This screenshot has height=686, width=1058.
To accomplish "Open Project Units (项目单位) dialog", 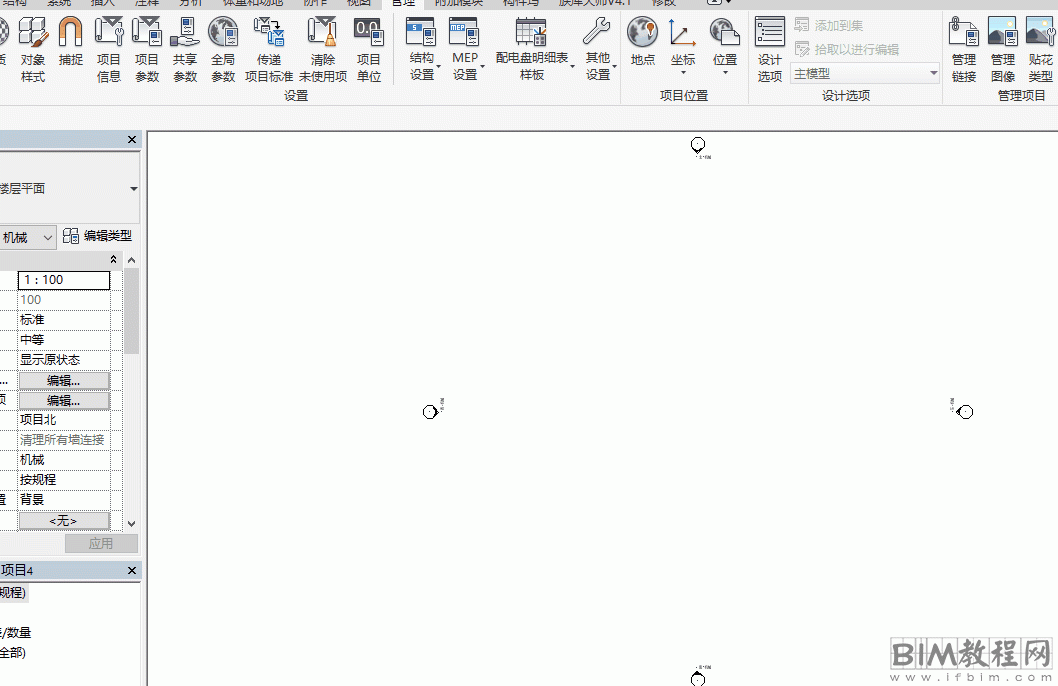I will [x=369, y=50].
